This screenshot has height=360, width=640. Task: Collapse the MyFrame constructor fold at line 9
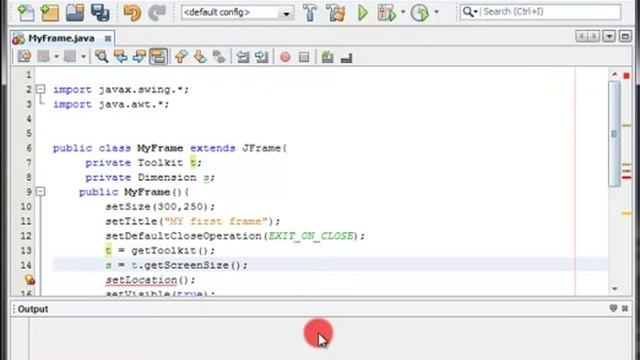[40, 191]
